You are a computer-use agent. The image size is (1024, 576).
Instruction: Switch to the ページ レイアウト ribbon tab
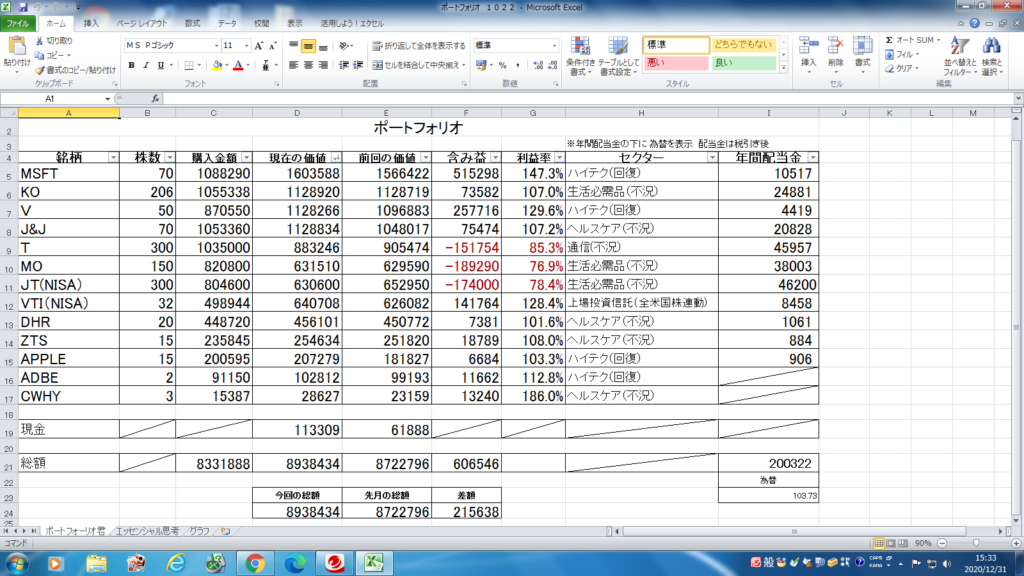click(142, 24)
